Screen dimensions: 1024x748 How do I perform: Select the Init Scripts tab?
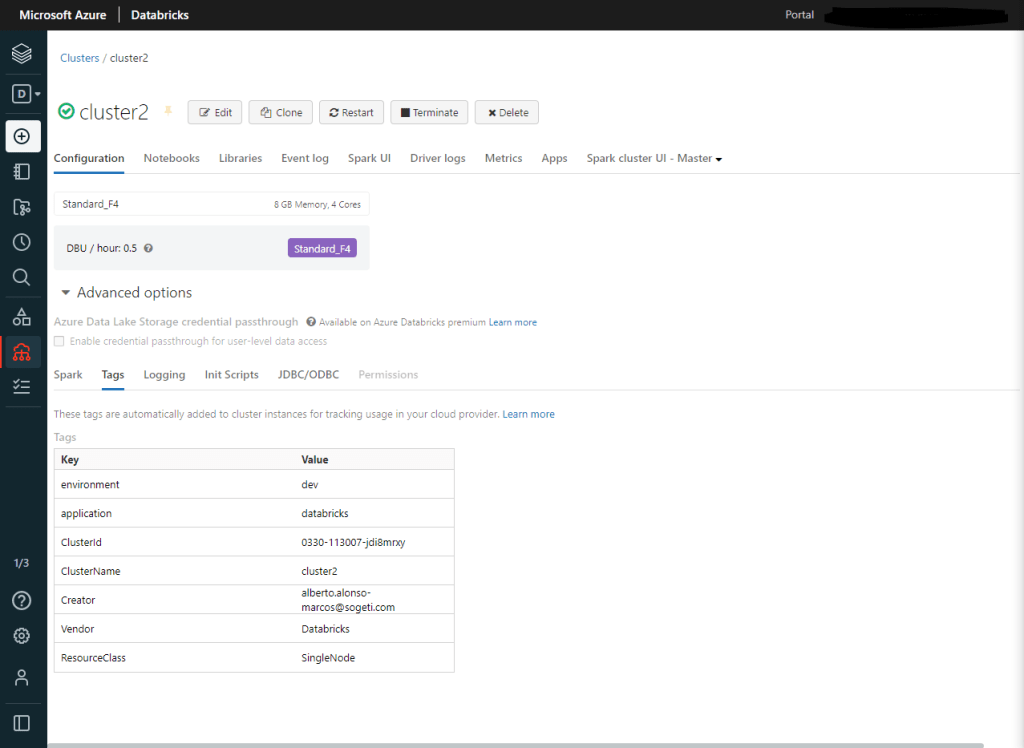pyautogui.click(x=231, y=374)
